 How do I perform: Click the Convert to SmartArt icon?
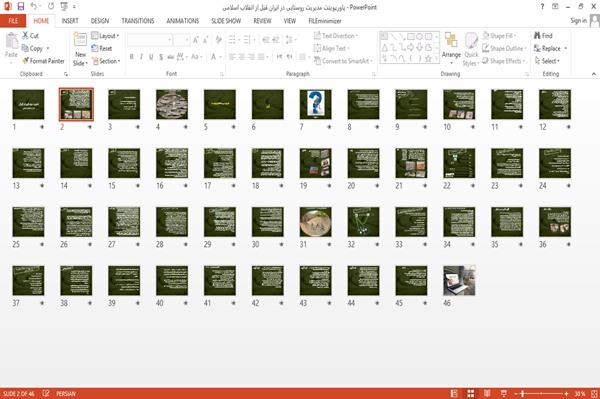coord(317,61)
